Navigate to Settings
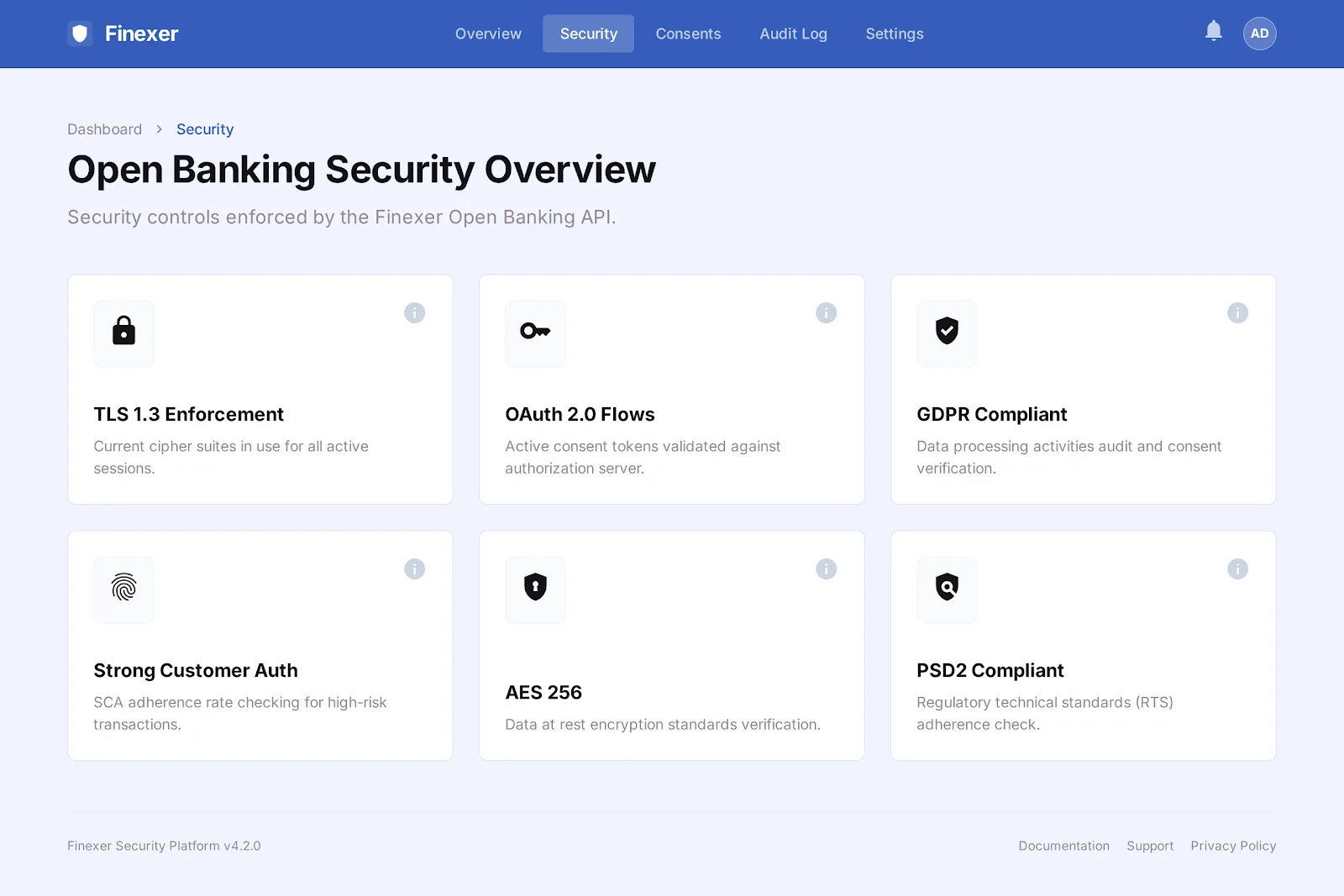The image size is (1344, 896). (894, 34)
